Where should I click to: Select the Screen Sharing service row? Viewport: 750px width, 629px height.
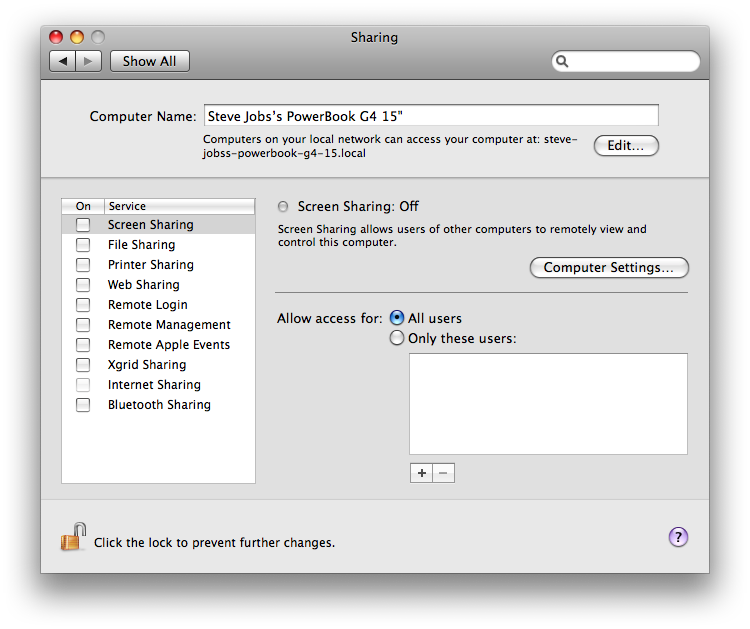coord(158,225)
